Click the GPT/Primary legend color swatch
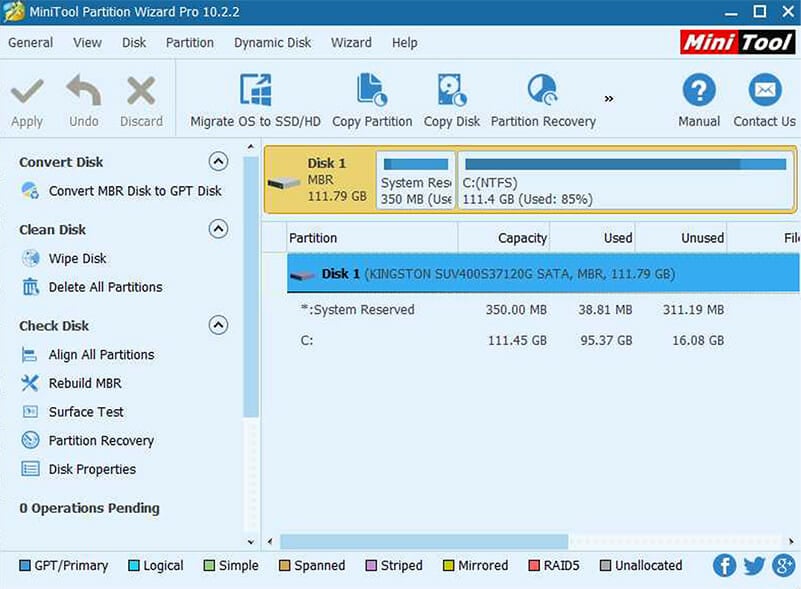 (25, 566)
